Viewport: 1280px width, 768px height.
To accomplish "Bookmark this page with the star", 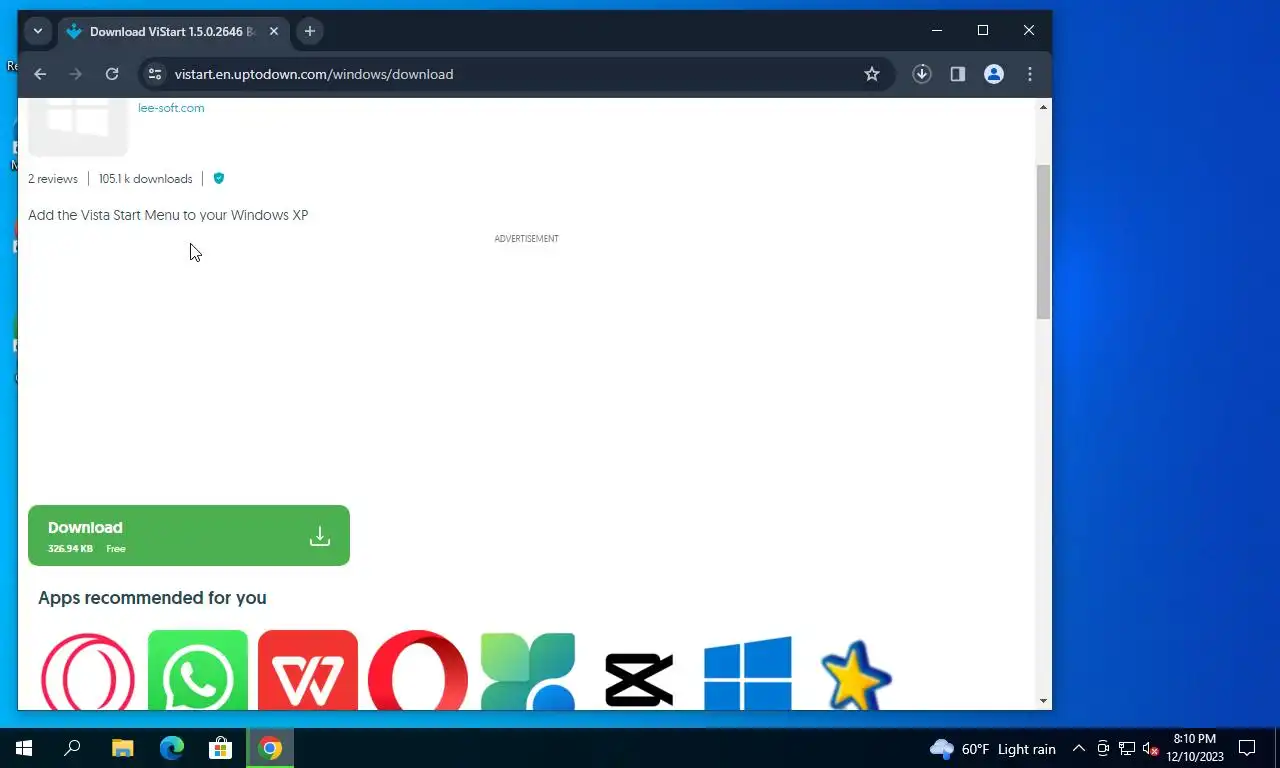I will pyautogui.click(x=872, y=74).
